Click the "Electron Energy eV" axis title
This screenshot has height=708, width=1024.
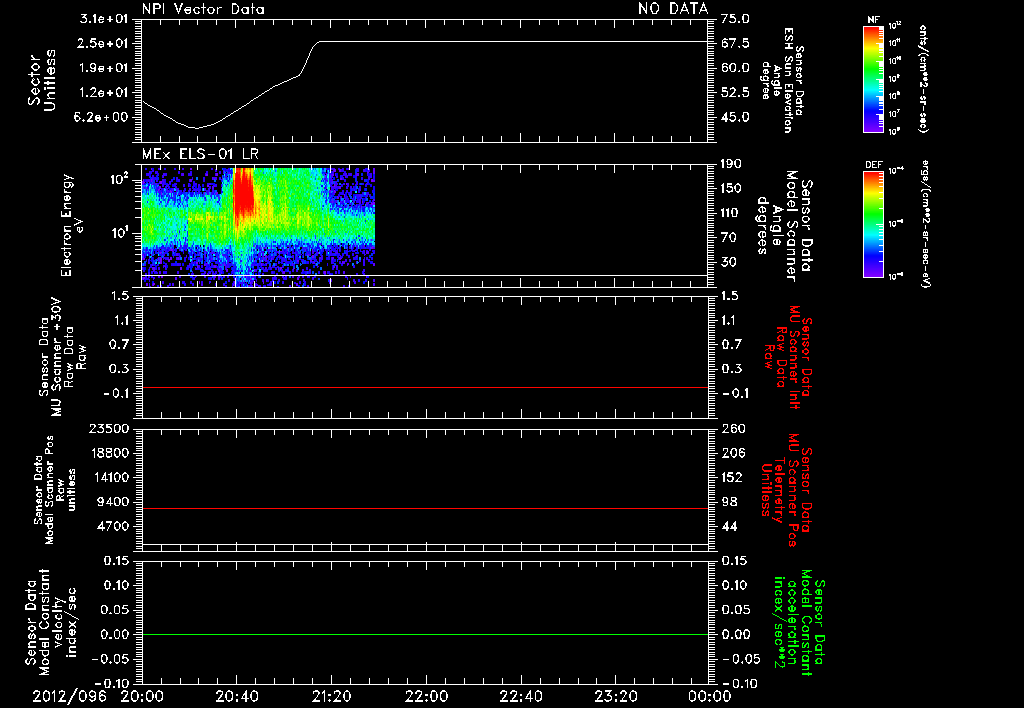pos(73,225)
